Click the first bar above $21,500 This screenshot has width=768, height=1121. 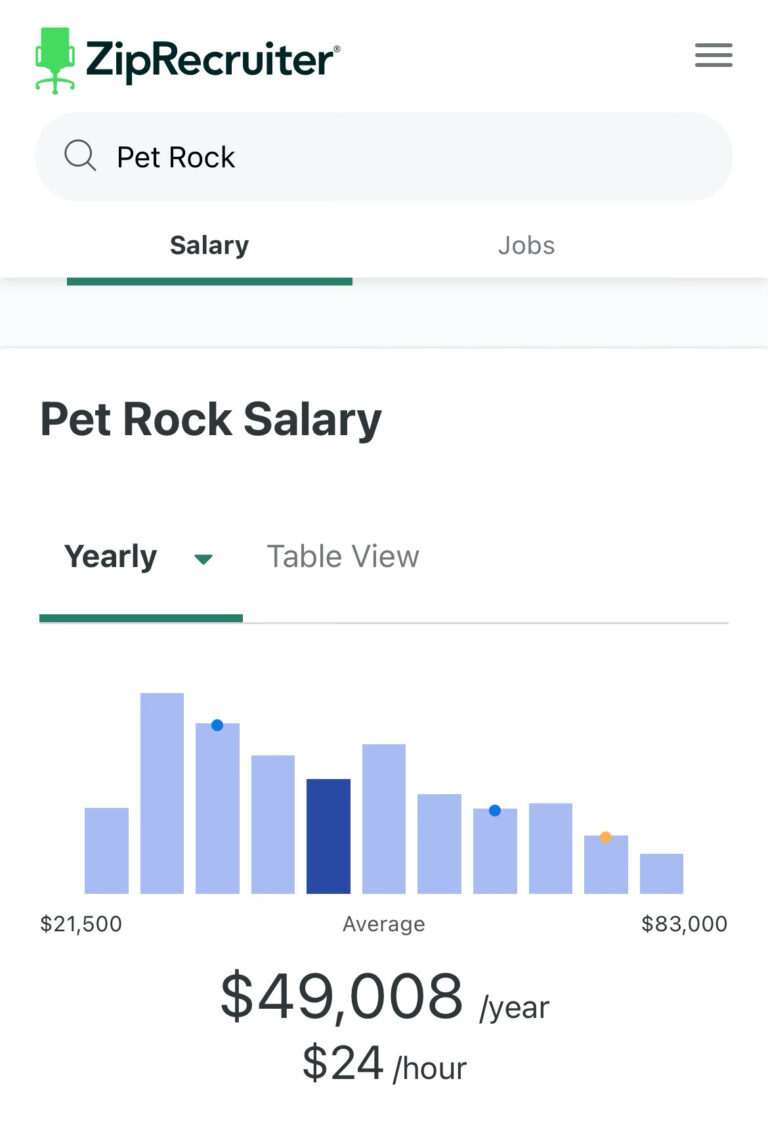(x=106, y=850)
